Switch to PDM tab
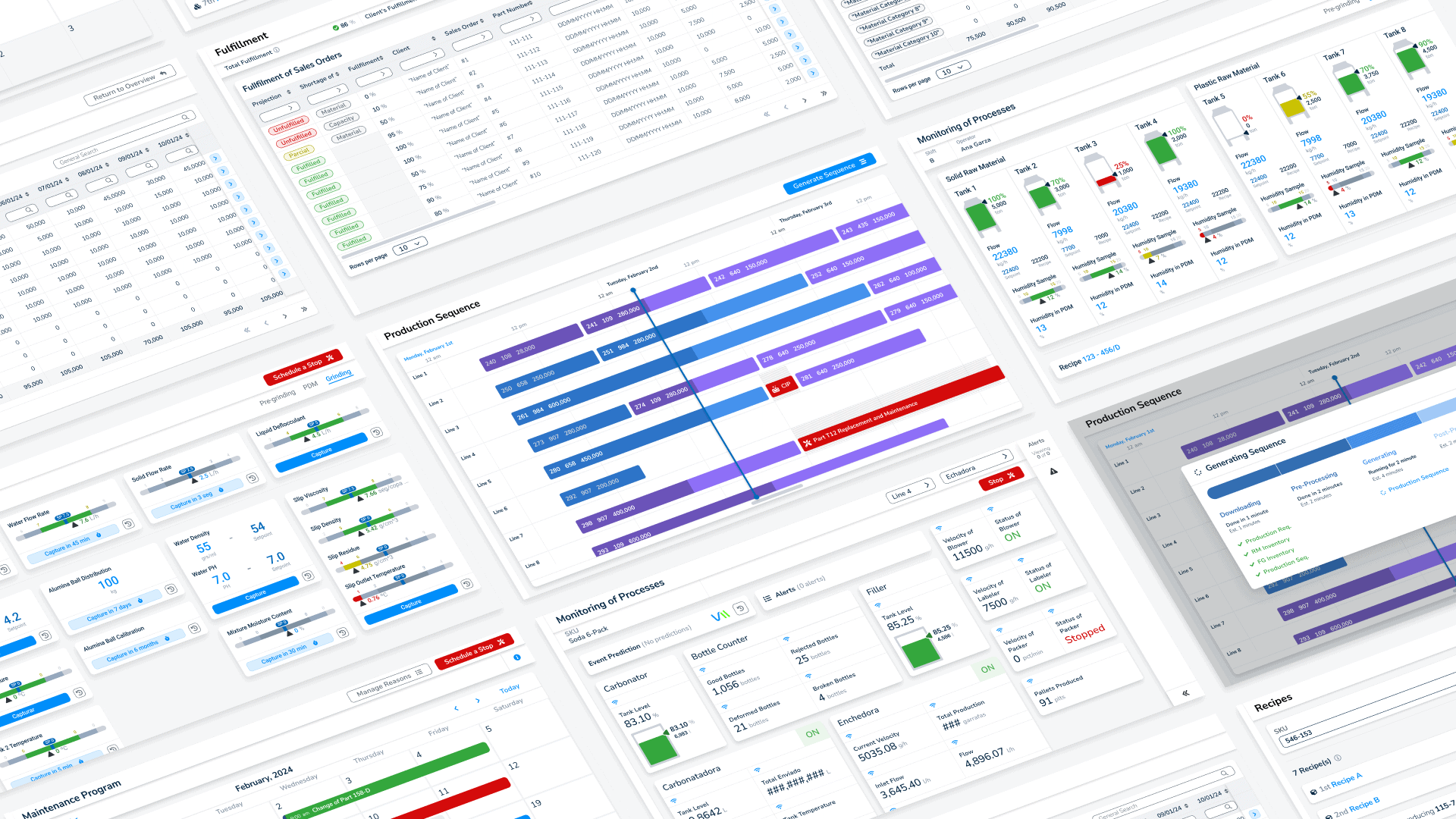The height and width of the screenshot is (819, 1456). point(310,385)
